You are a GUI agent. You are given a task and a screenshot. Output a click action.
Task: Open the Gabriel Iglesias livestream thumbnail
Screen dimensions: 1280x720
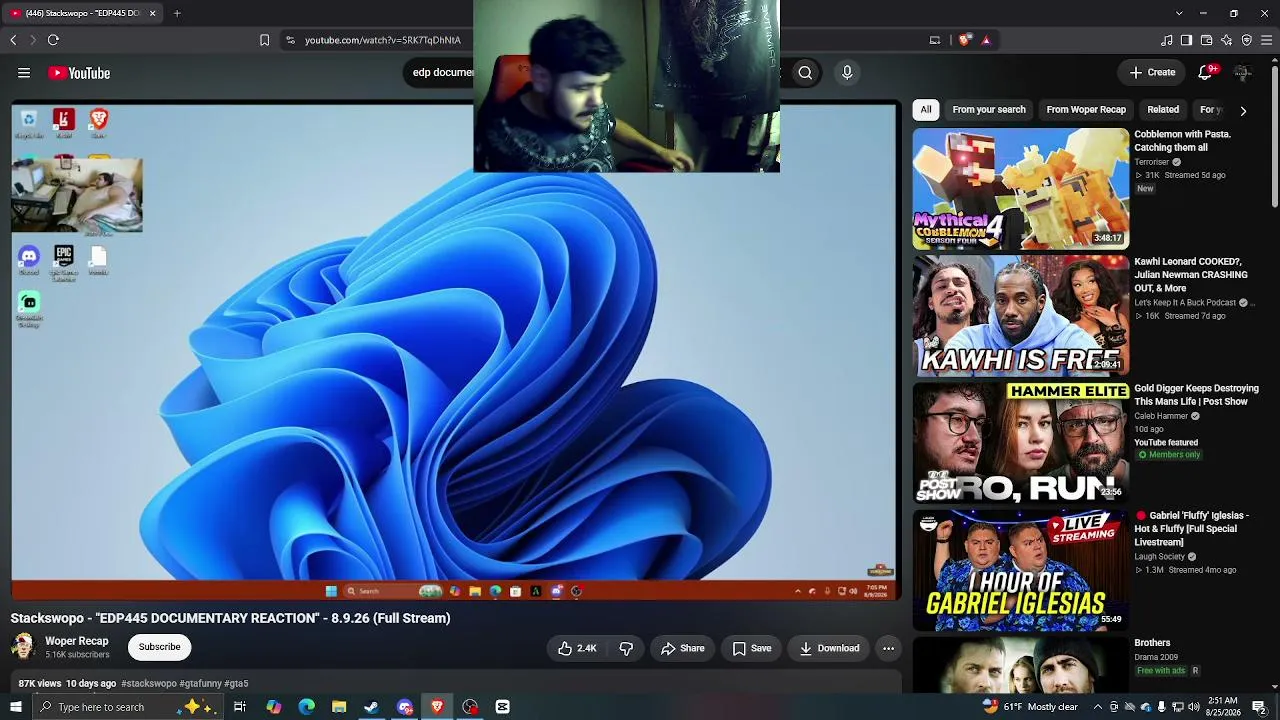pos(1020,570)
